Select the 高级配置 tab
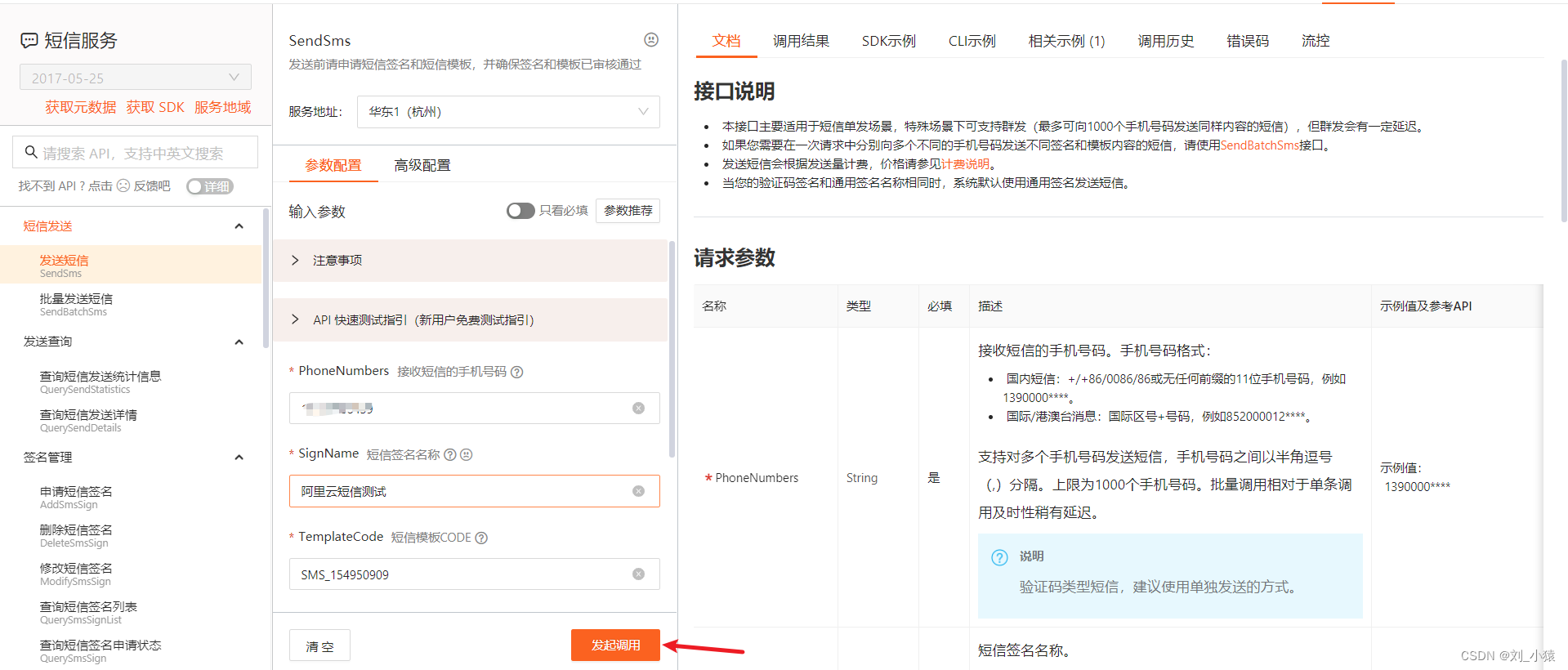The image size is (1568, 670). 422,165
